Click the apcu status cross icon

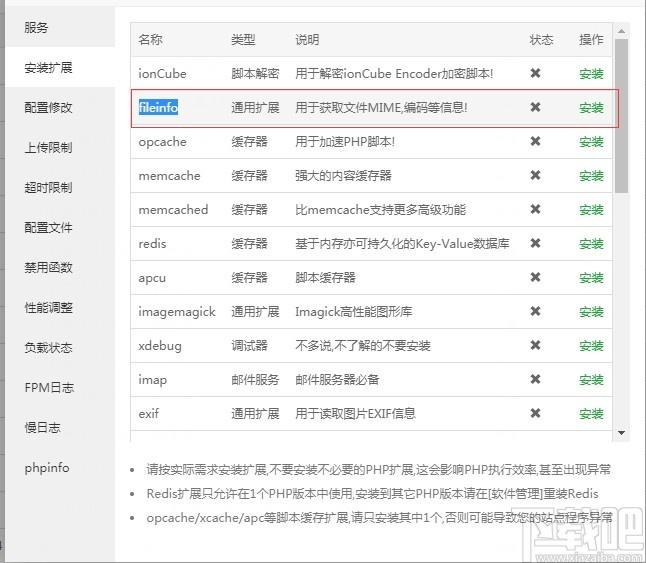(535, 277)
